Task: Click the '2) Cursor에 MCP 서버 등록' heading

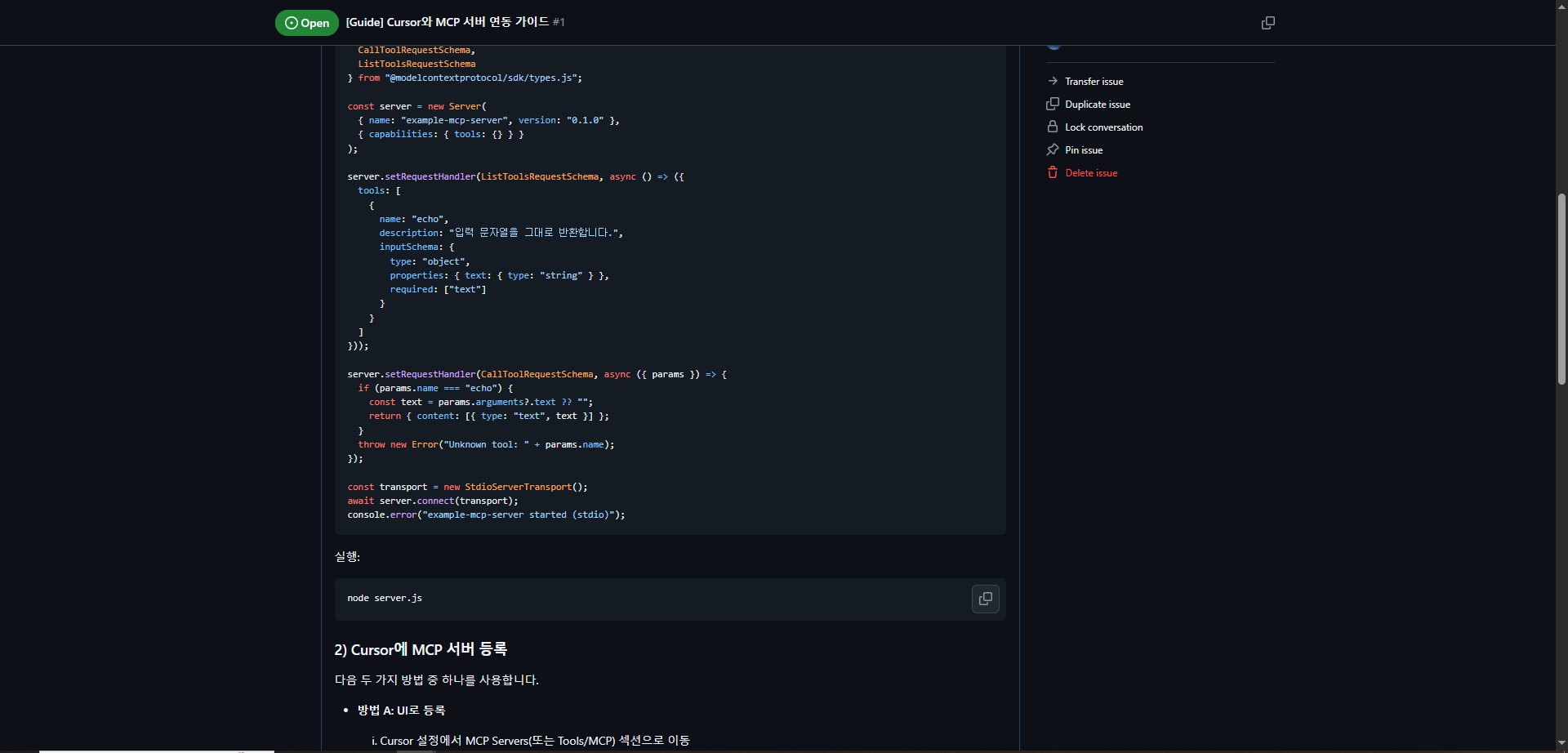Action: coord(421,649)
